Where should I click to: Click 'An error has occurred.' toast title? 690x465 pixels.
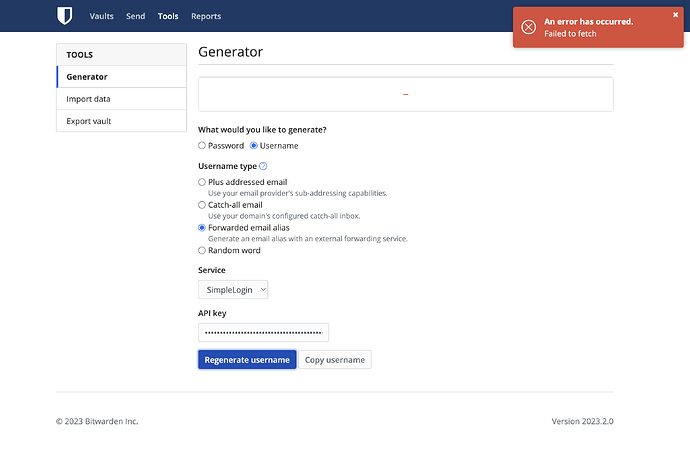(589, 22)
